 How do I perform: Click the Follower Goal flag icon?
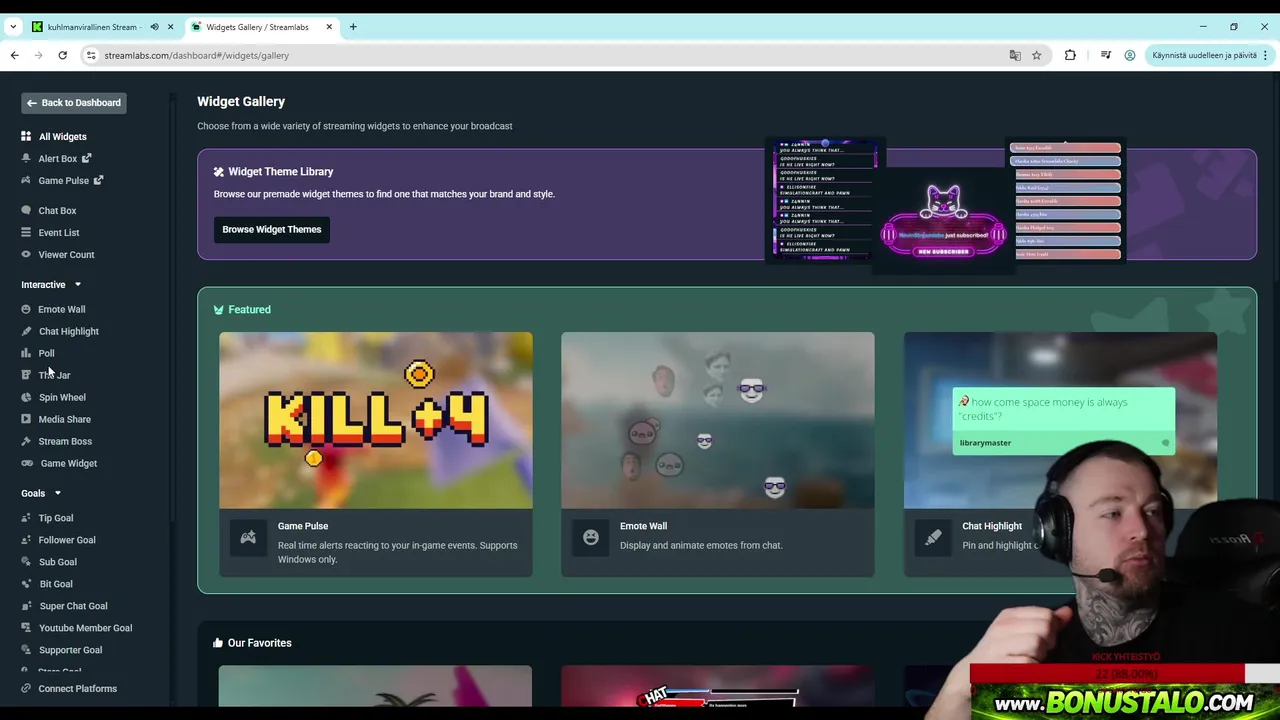(26, 540)
